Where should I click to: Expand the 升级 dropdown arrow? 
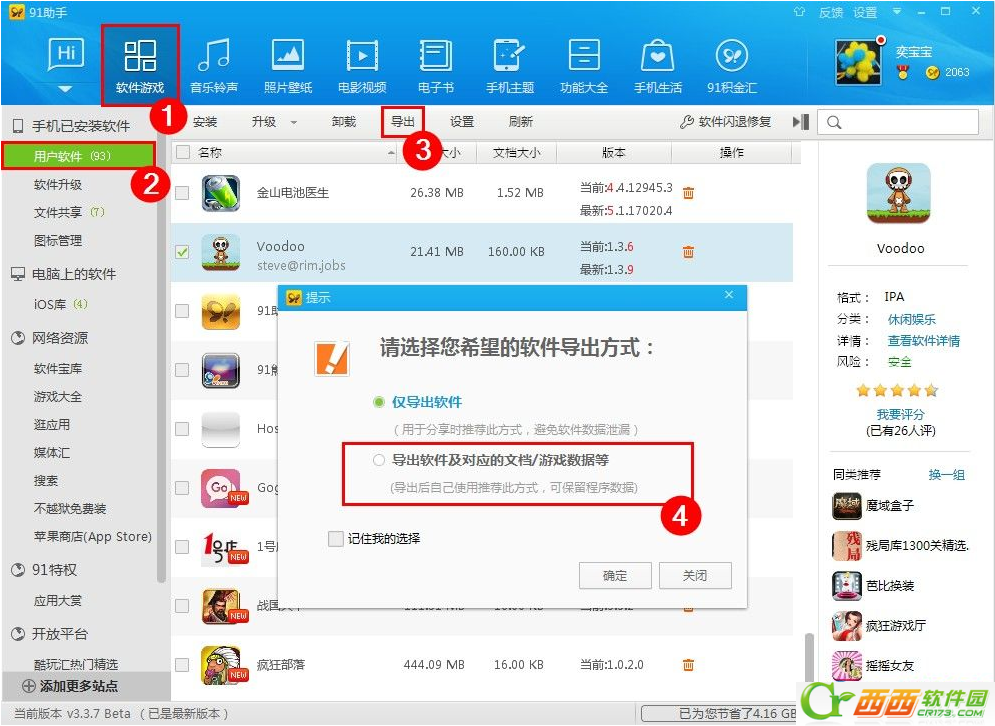point(294,122)
